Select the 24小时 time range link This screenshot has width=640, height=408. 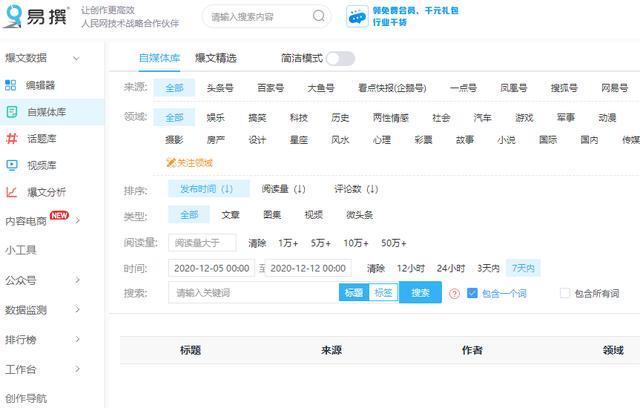[x=451, y=268]
